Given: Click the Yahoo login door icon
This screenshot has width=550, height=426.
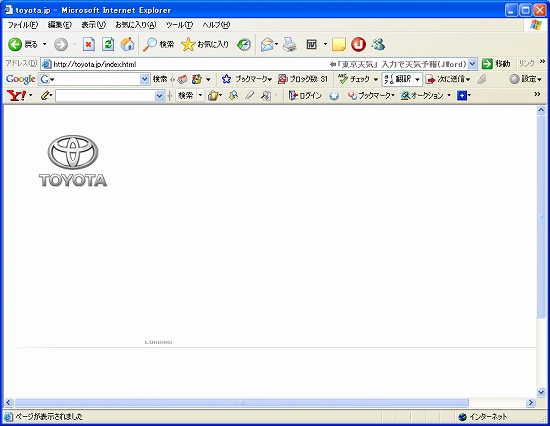Looking at the screenshot, I should [x=293, y=95].
